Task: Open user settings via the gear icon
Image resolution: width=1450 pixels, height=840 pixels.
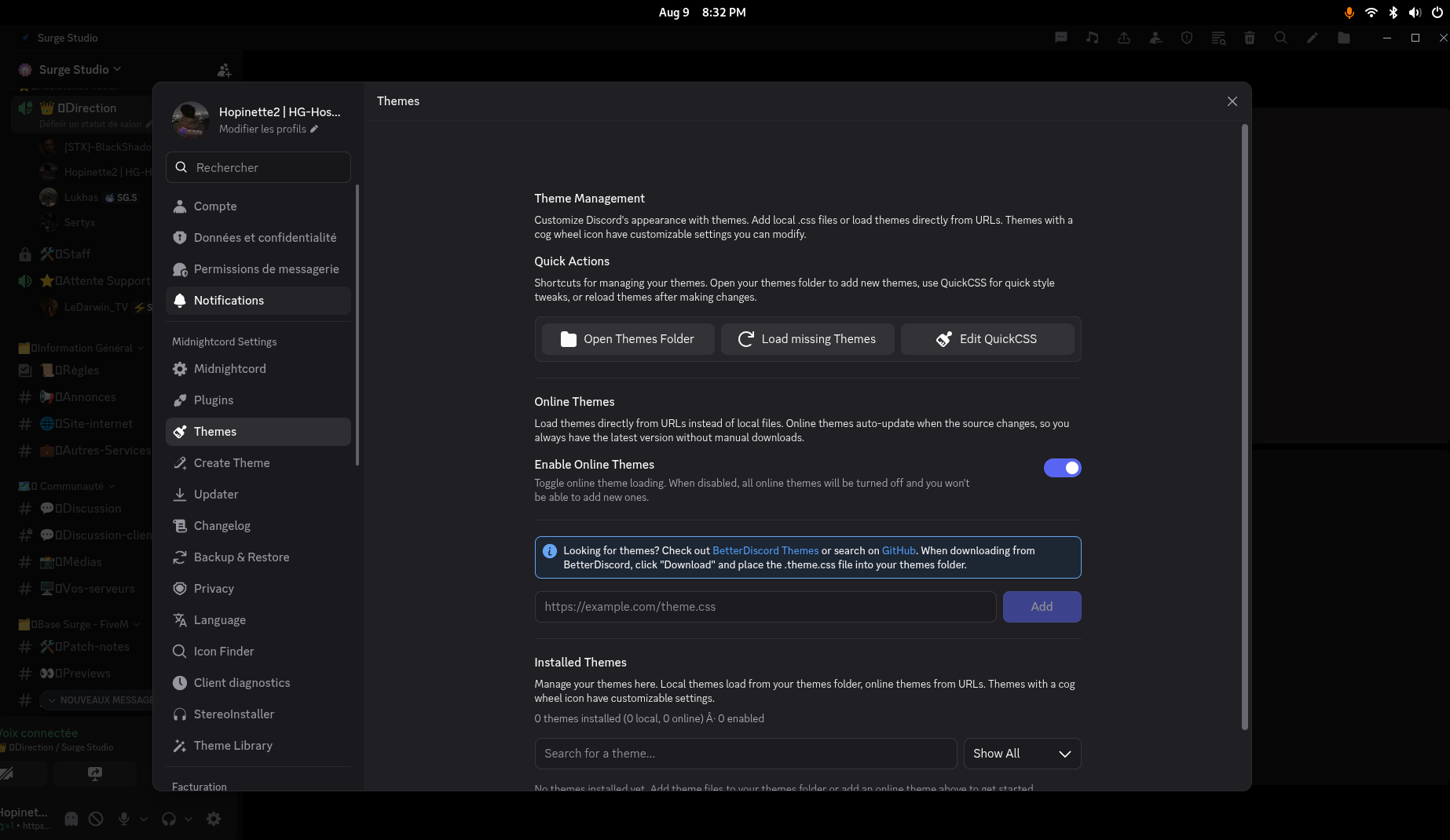Action: (x=214, y=819)
